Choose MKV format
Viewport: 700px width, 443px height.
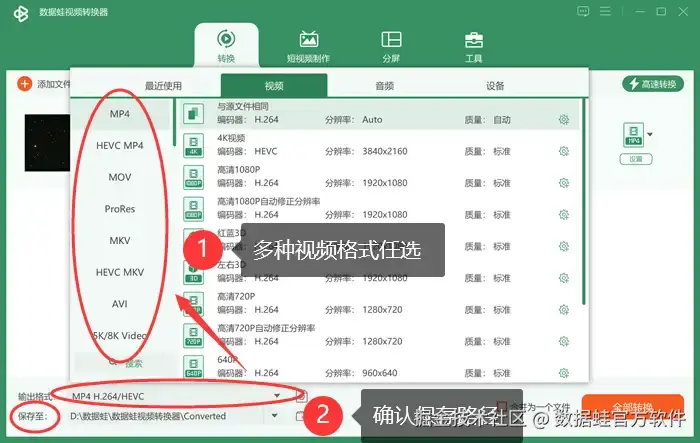point(120,241)
